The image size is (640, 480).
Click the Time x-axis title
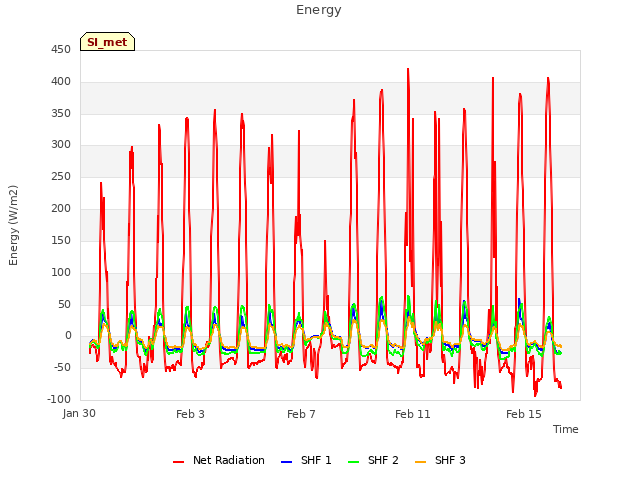pos(566,429)
